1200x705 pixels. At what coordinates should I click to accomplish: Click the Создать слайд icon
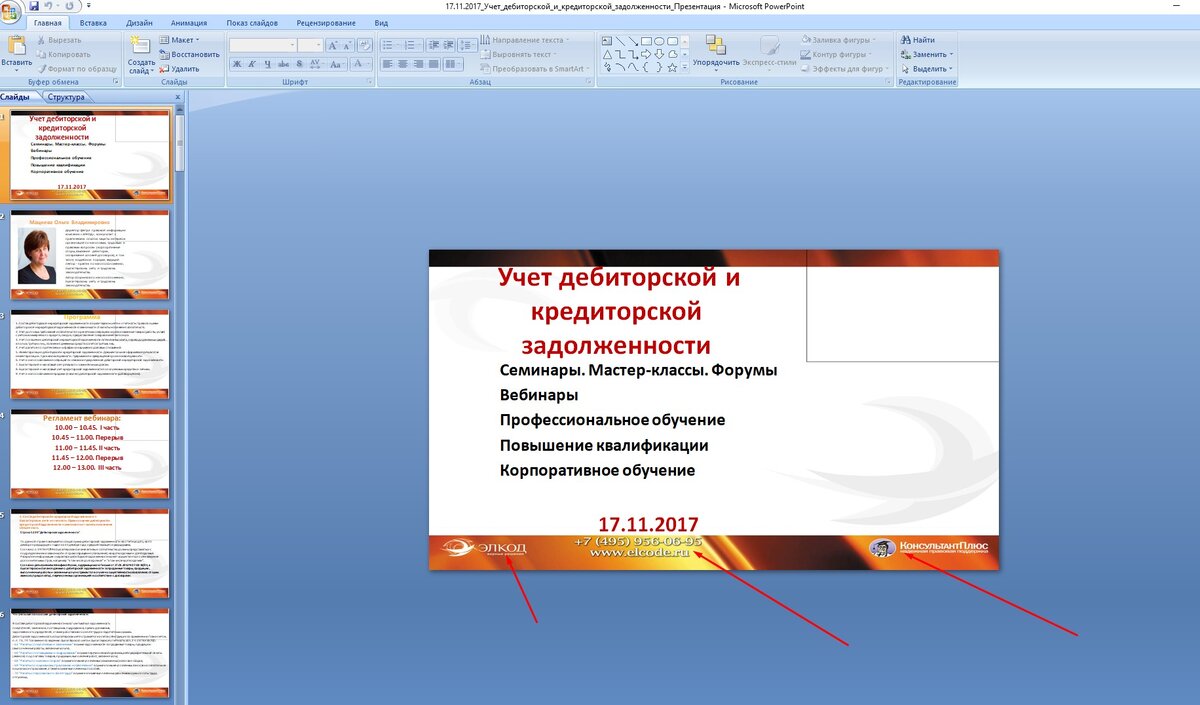point(140,46)
